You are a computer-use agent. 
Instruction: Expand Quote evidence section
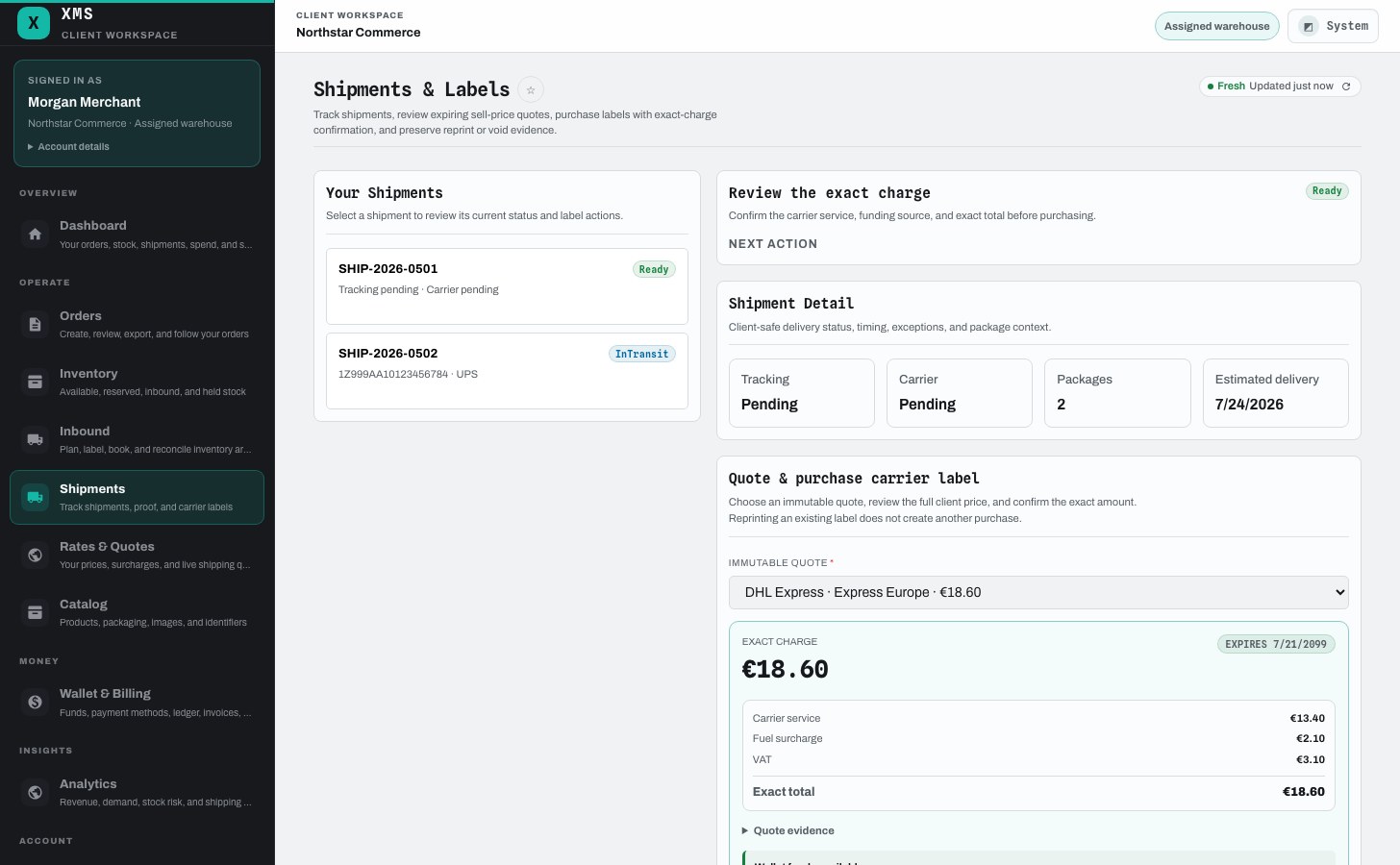tap(788, 830)
